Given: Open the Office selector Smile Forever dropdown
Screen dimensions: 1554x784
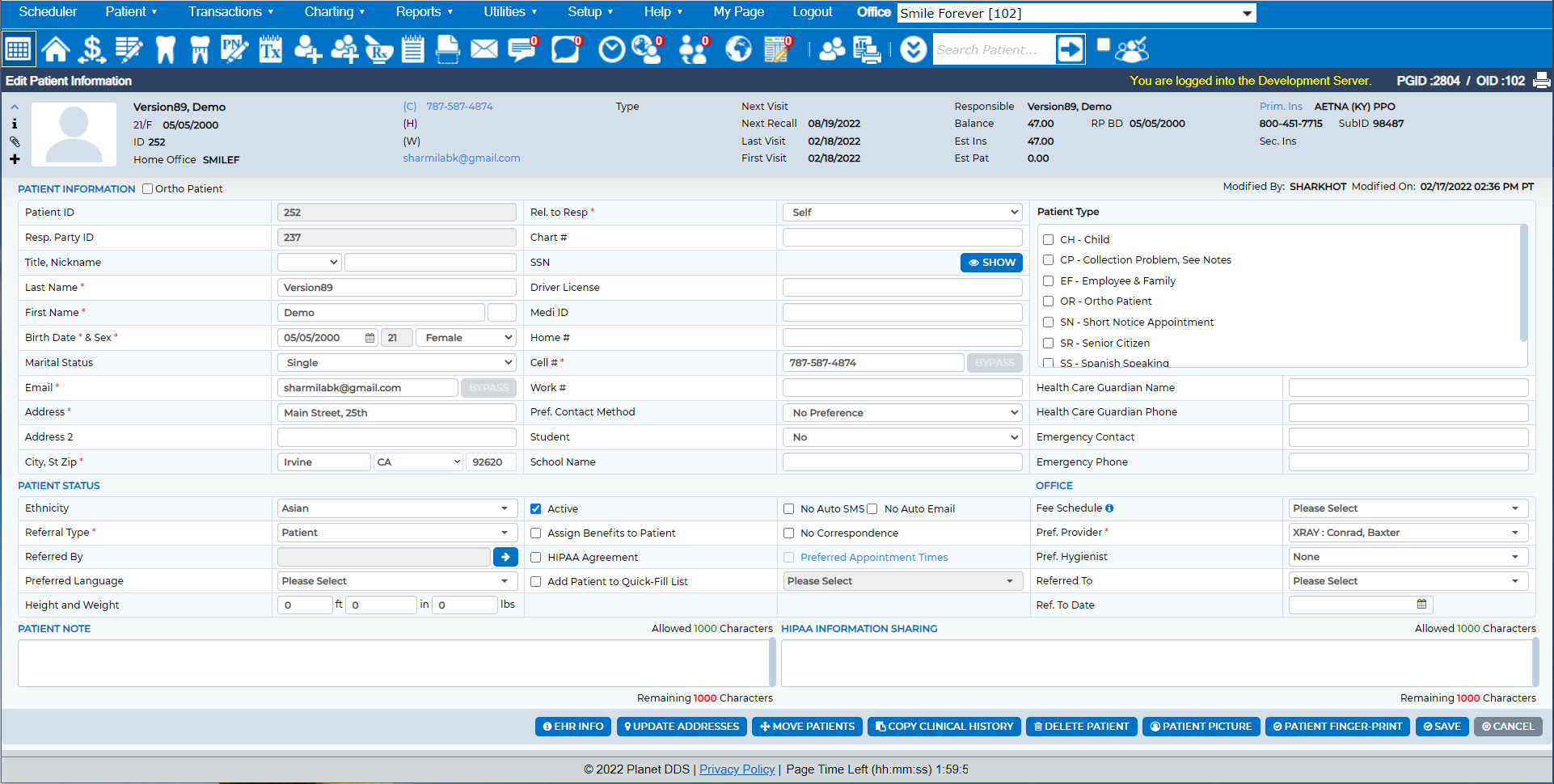Looking at the screenshot, I should pos(1076,13).
